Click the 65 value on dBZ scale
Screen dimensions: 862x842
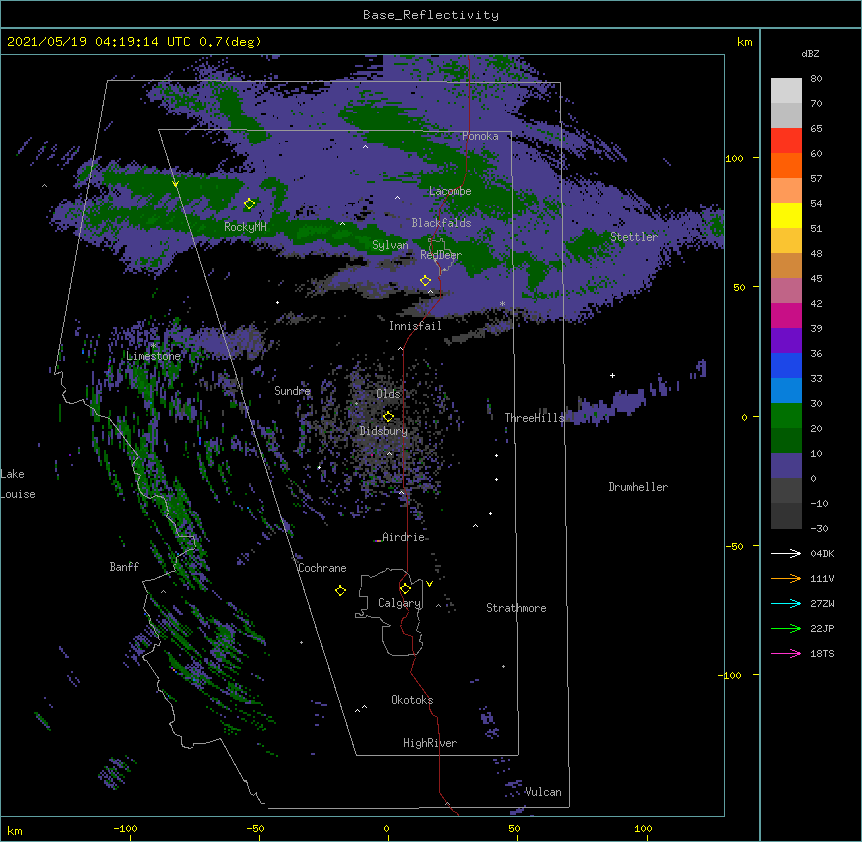(816, 129)
